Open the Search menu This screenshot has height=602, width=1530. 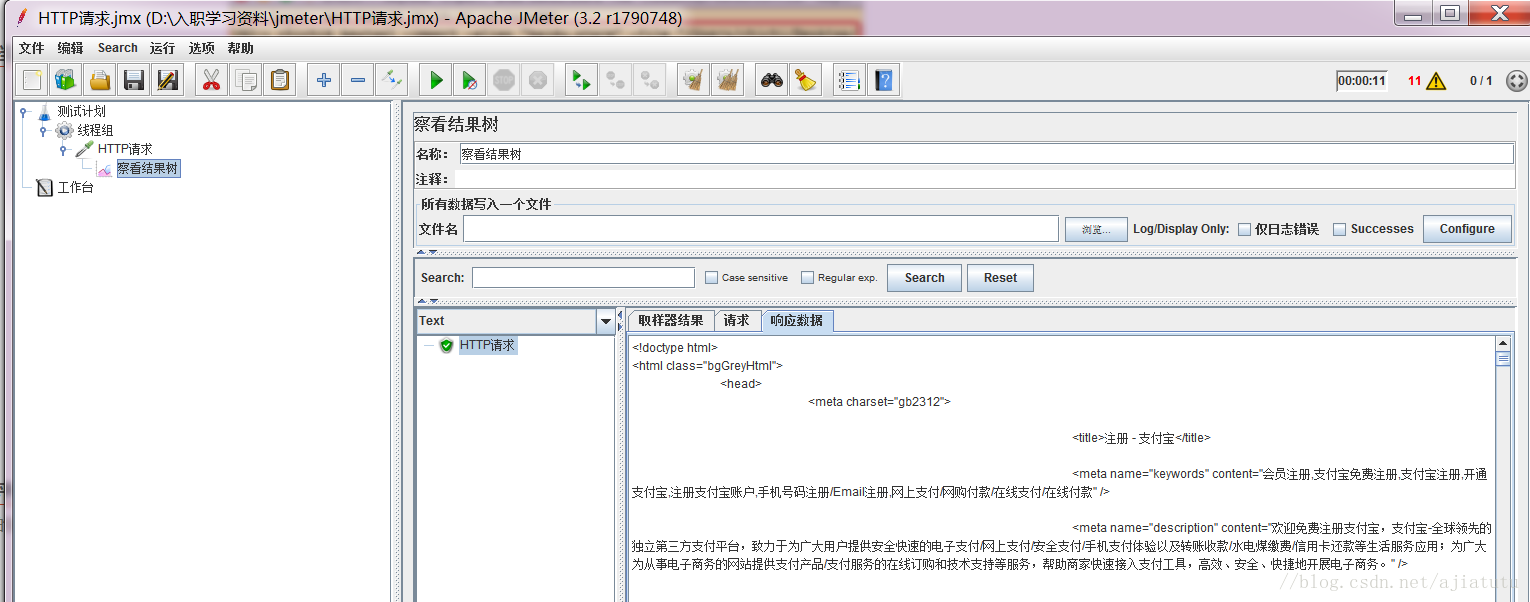click(117, 48)
